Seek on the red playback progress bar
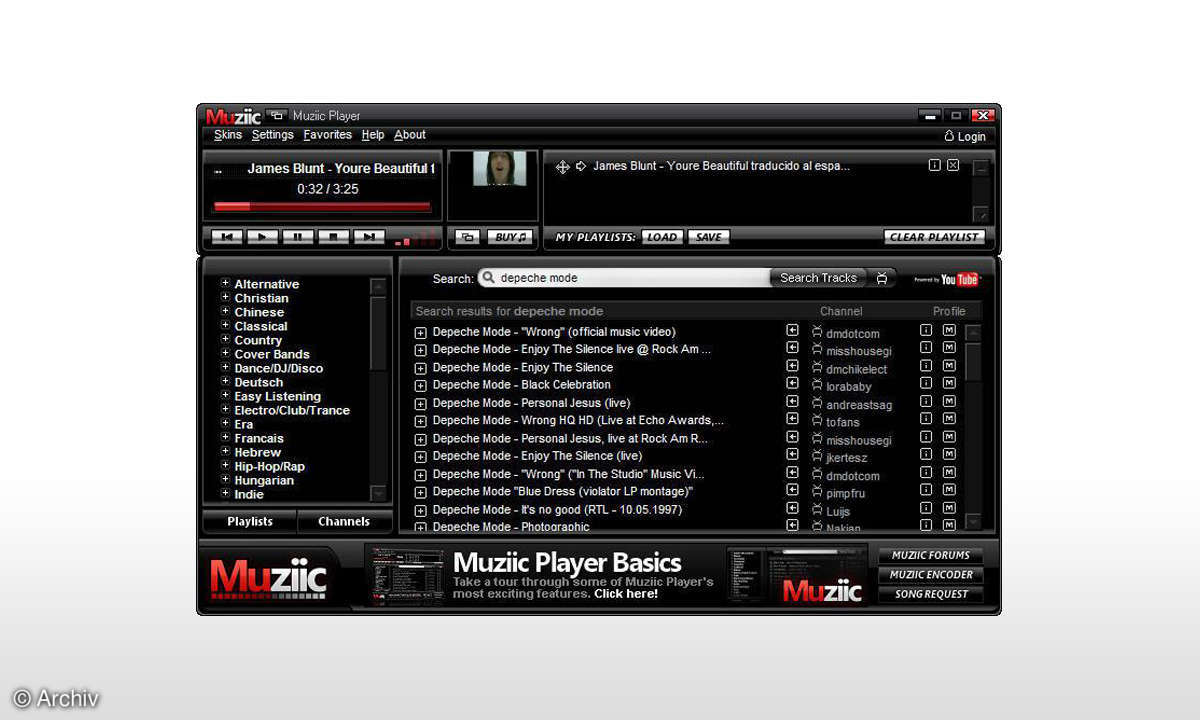Viewport: 1200px width, 720px height. pos(322,207)
